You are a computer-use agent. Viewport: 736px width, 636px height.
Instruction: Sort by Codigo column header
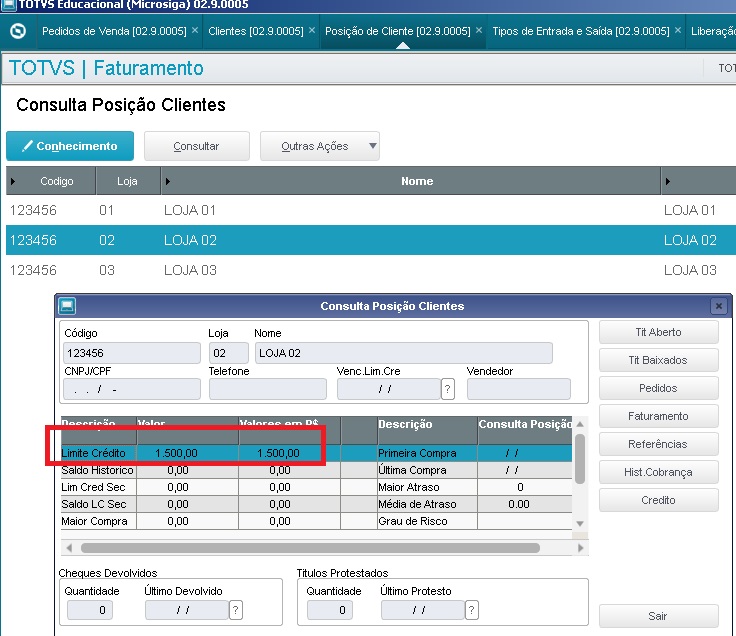(57, 181)
